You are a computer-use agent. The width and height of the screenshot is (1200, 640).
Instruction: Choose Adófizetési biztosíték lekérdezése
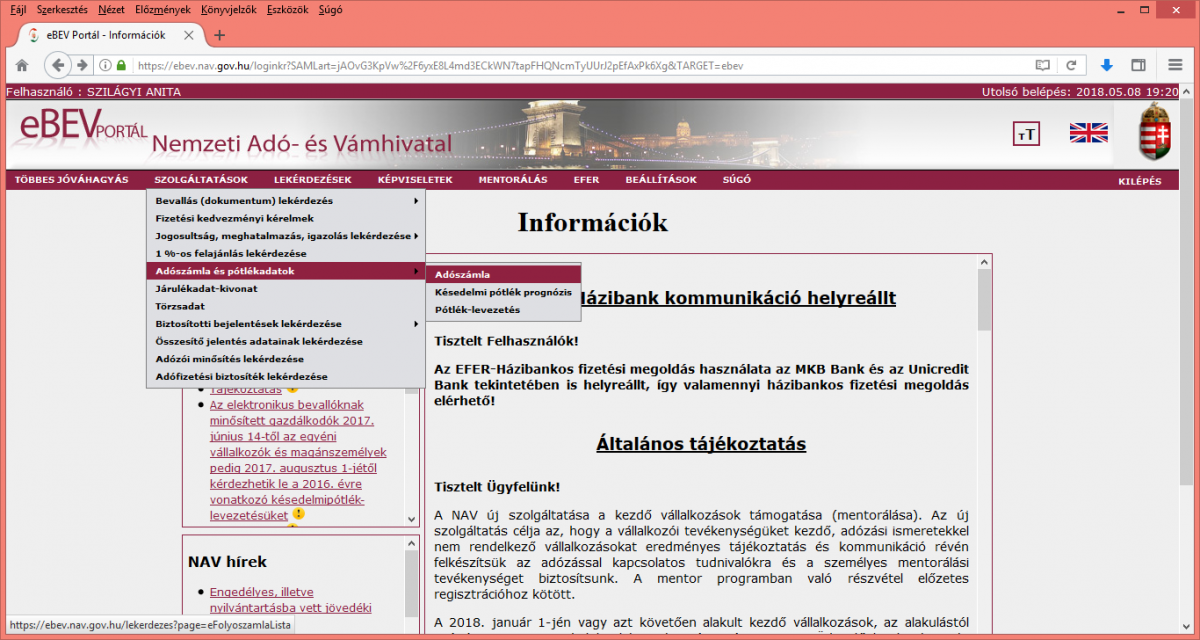pyautogui.click(x=286, y=376)
